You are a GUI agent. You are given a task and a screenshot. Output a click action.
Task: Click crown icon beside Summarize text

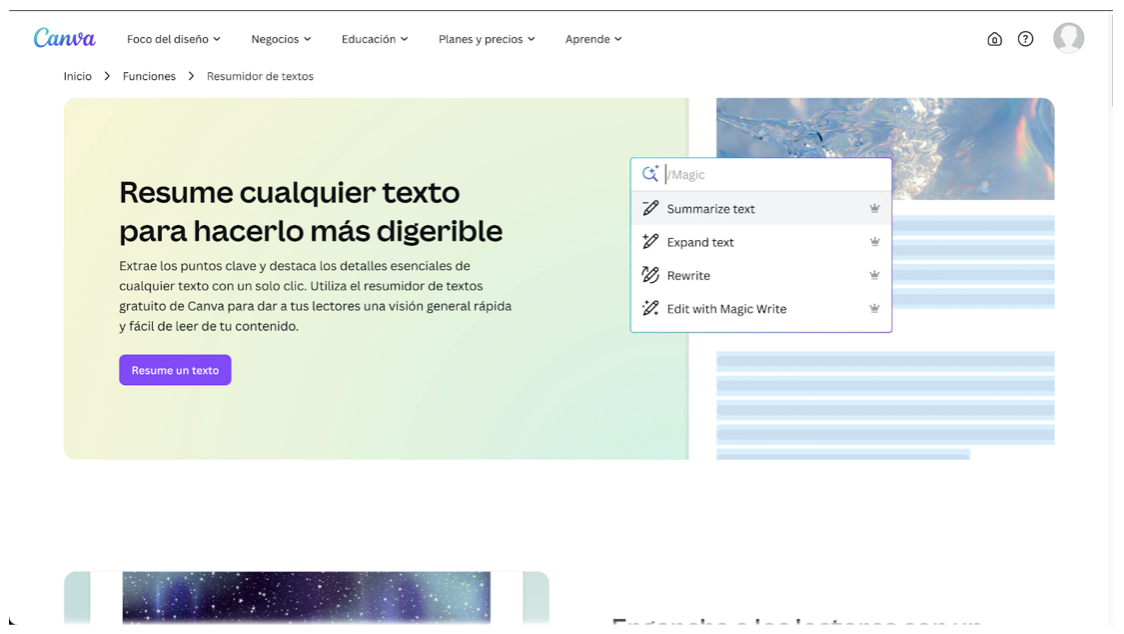click(x=874, y=209)
